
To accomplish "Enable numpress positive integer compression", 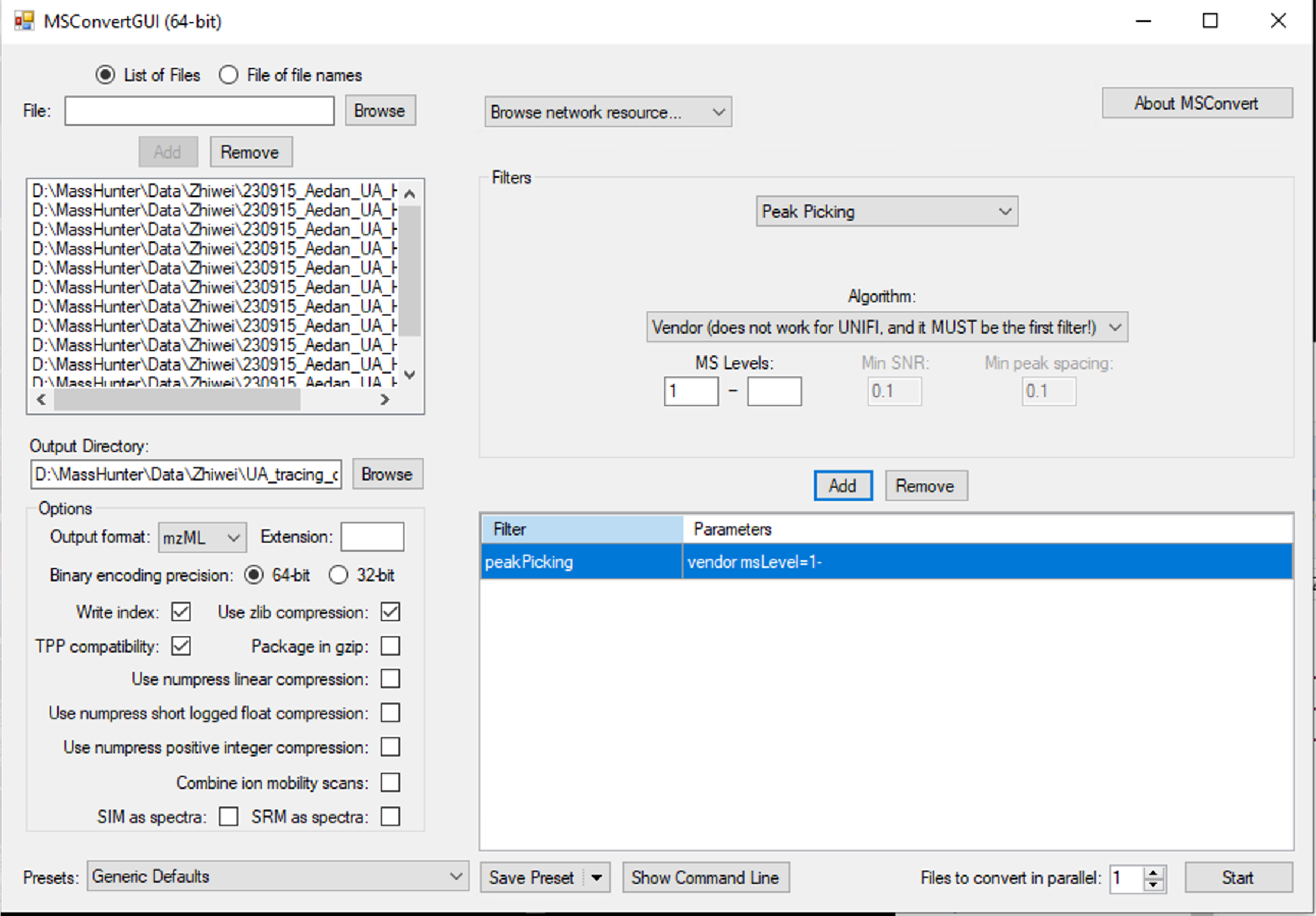I will point(390,747).
